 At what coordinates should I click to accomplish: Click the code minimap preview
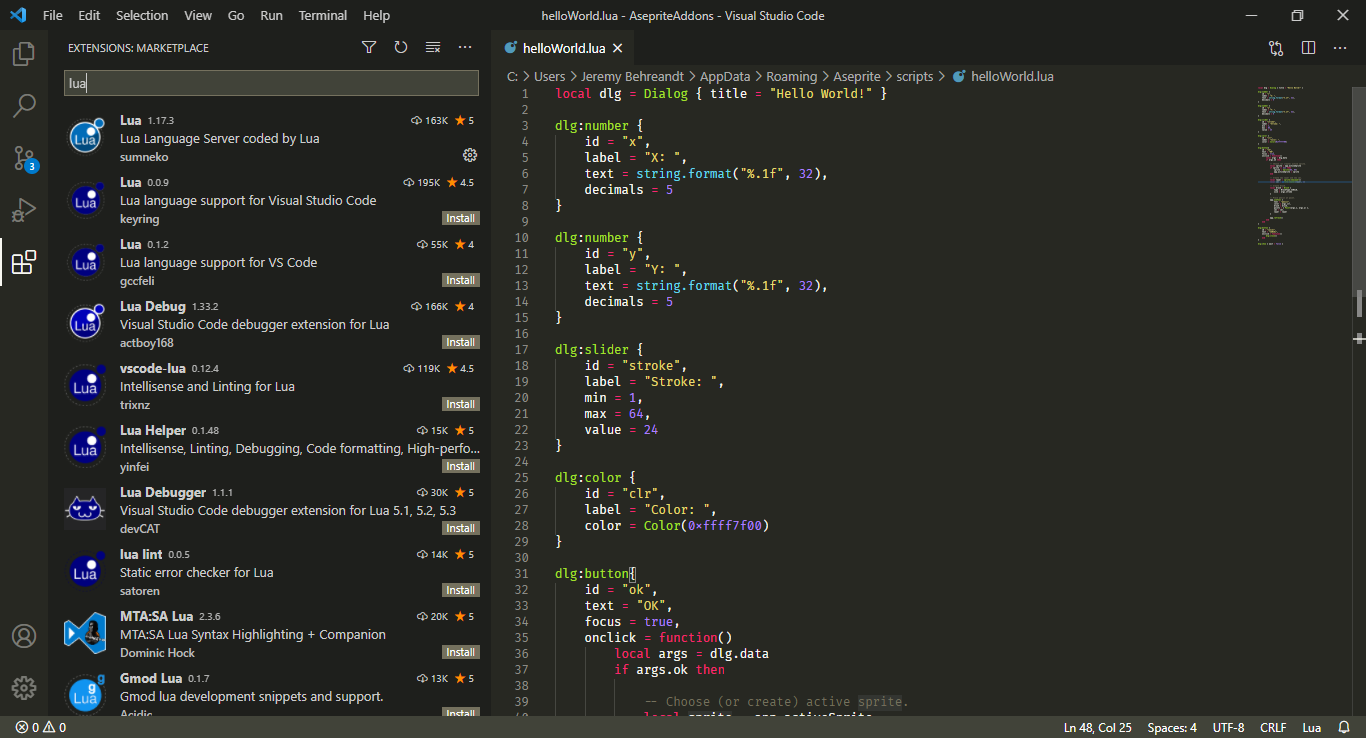pos(1304,165)
